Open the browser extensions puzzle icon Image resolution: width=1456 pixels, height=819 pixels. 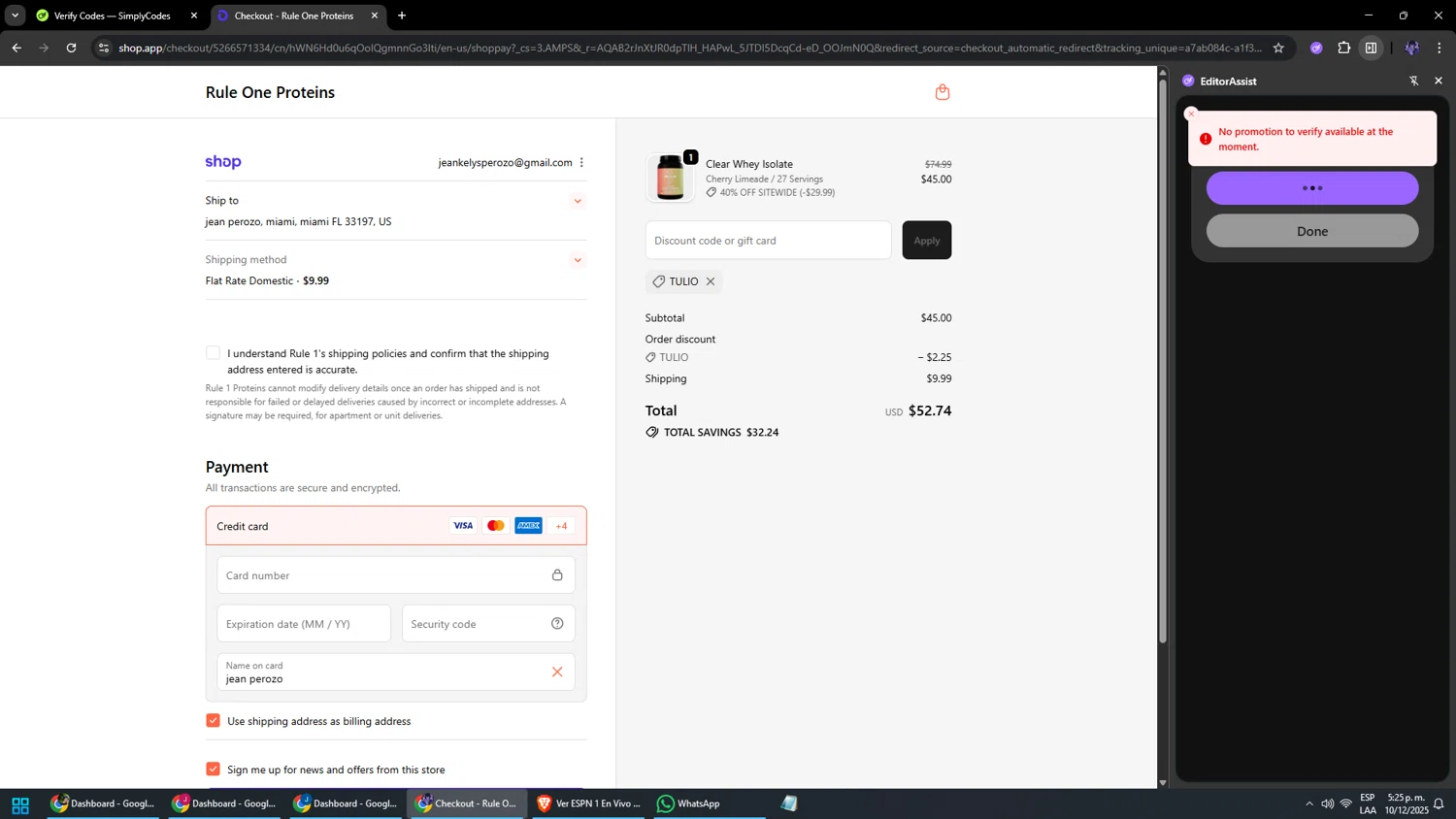point(1343,48)
